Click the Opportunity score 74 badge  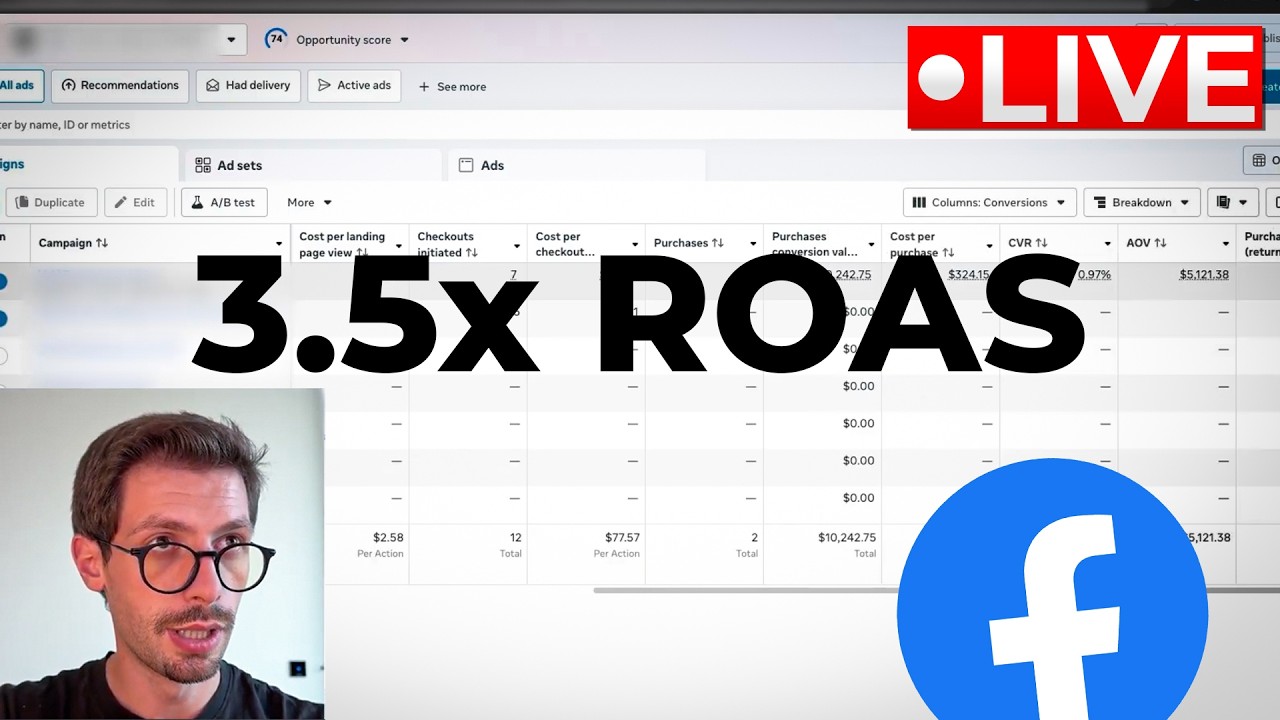coord(275,39)
